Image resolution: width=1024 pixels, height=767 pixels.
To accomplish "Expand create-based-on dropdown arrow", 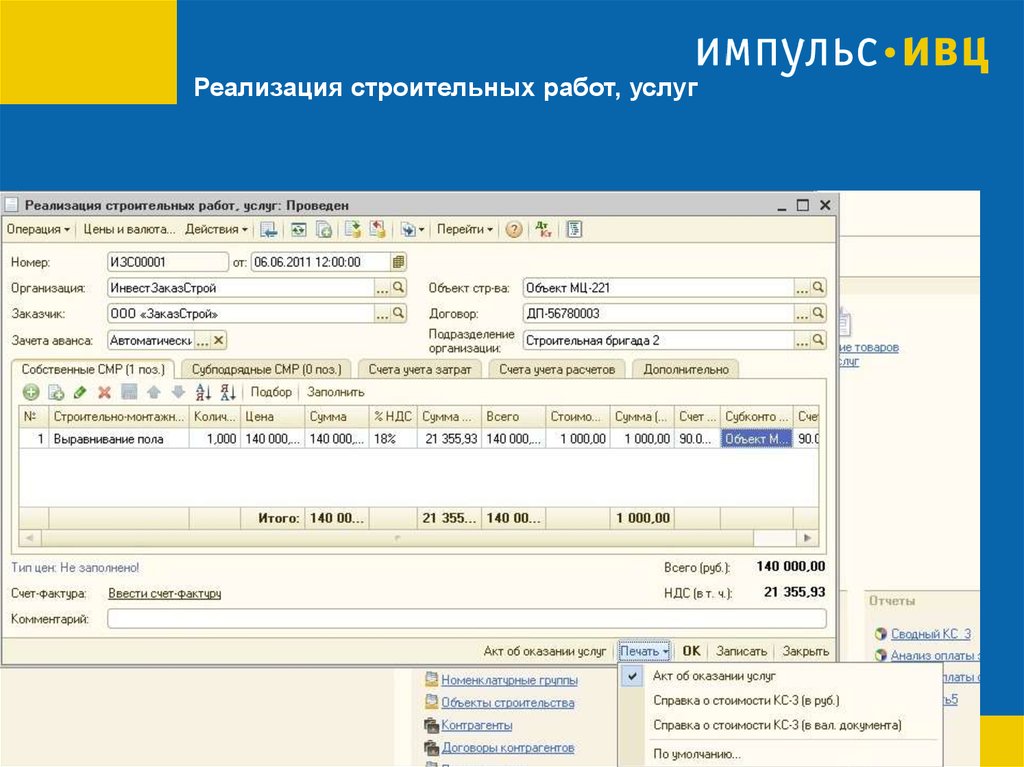I will pos(421,230).
